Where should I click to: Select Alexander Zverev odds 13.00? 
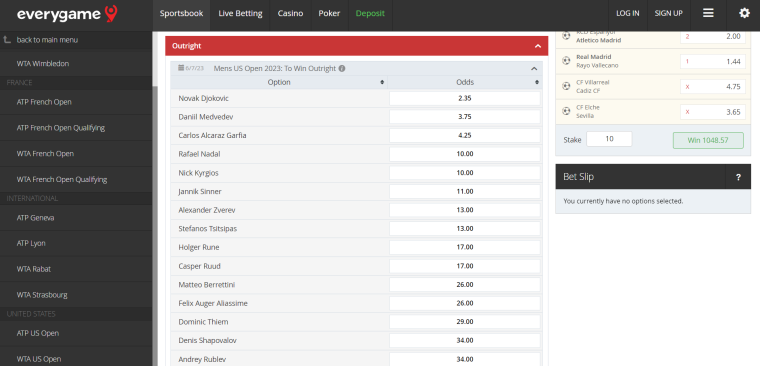pos(464,210)
